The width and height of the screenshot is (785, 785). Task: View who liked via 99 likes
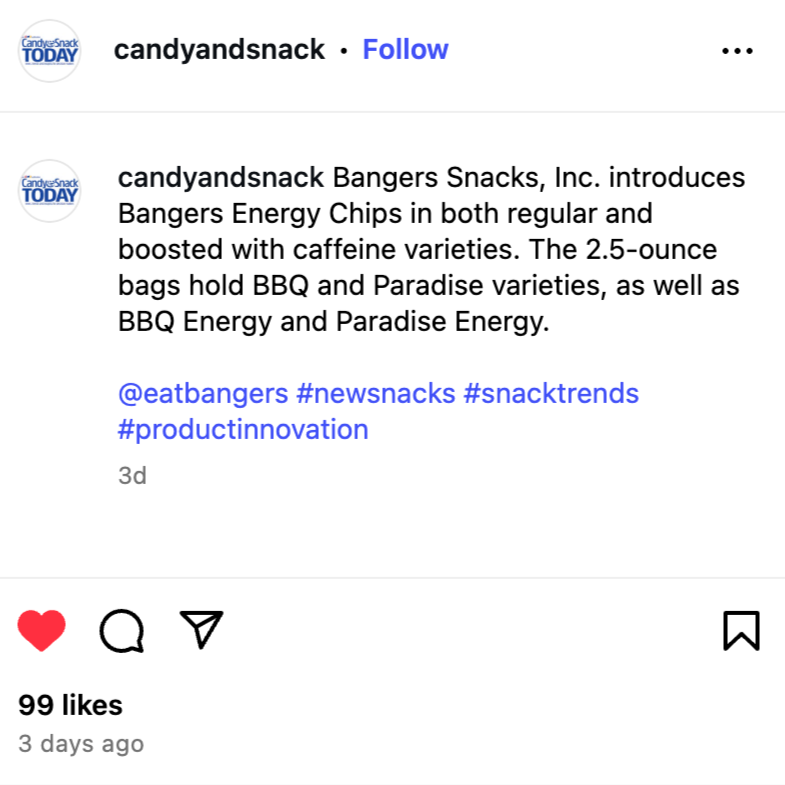tap(71, 705)
